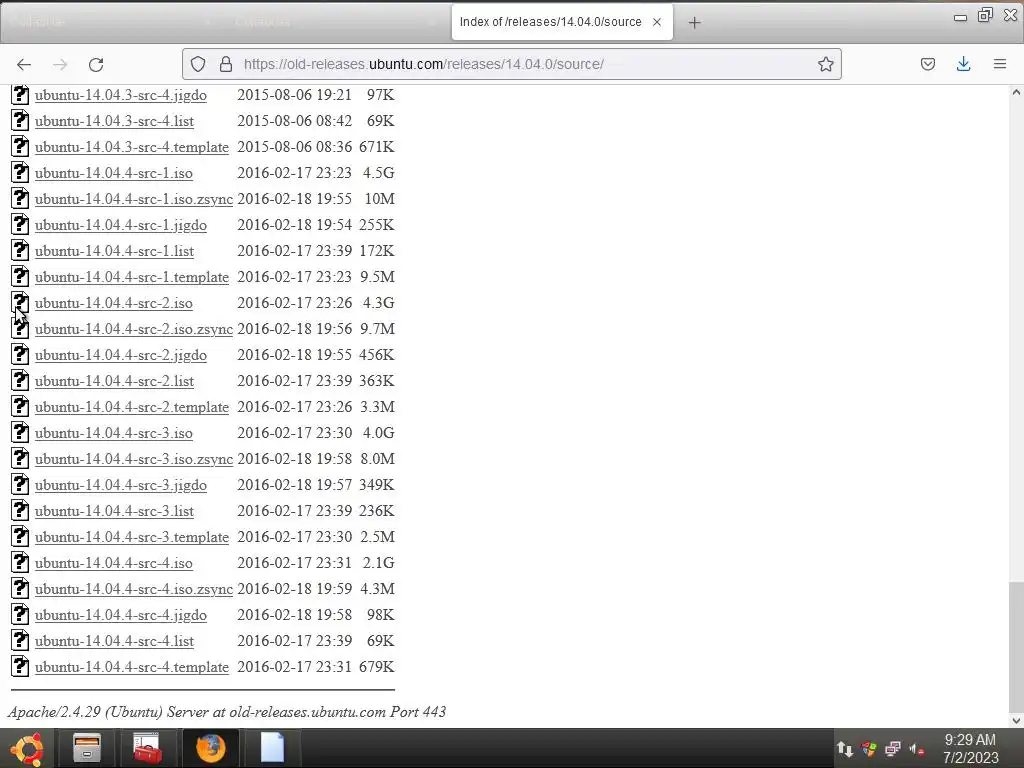Open file manager drawer taskbar icon

[x=86, y=748]
